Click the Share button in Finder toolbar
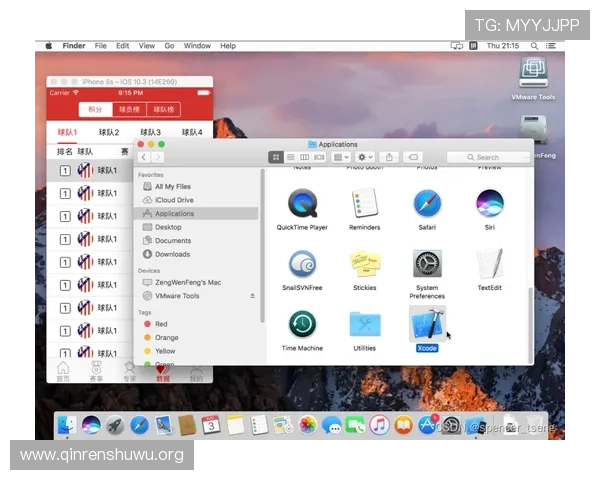Image resolution: width=600 pixels, height=480 pixels. [x=389, y=157]
